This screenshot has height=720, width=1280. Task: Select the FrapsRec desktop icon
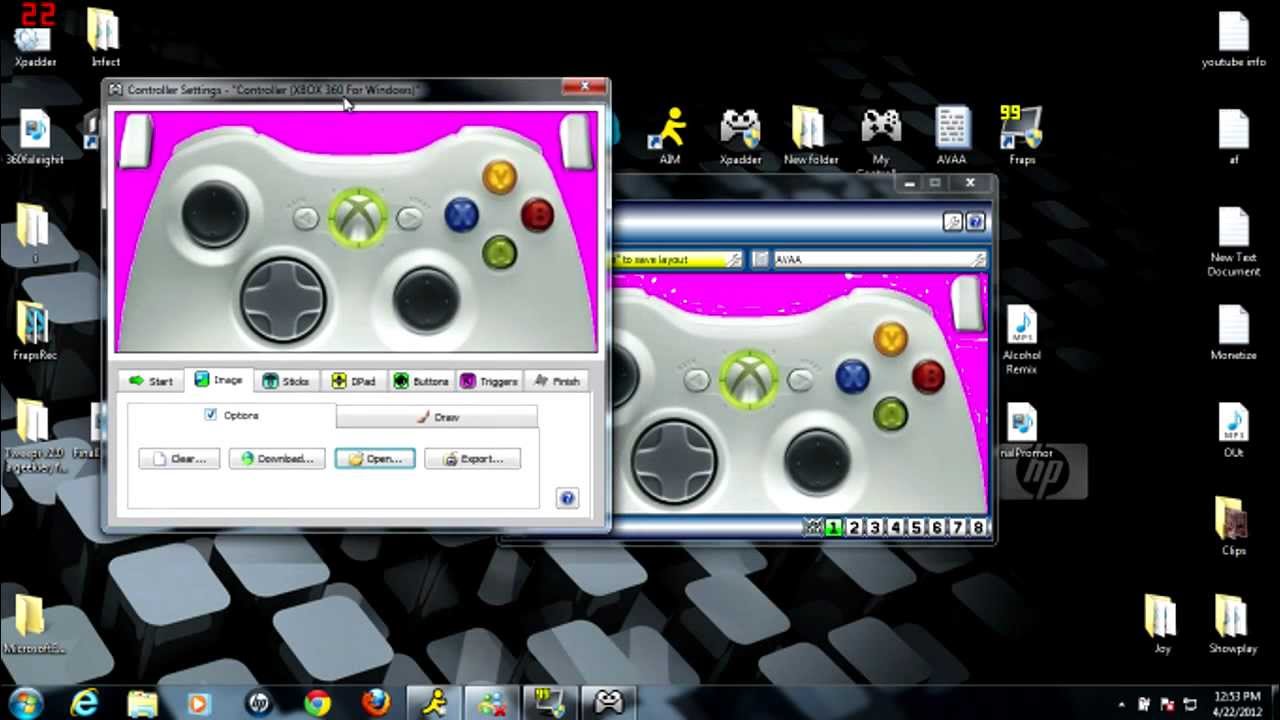(x=34, y=330)
